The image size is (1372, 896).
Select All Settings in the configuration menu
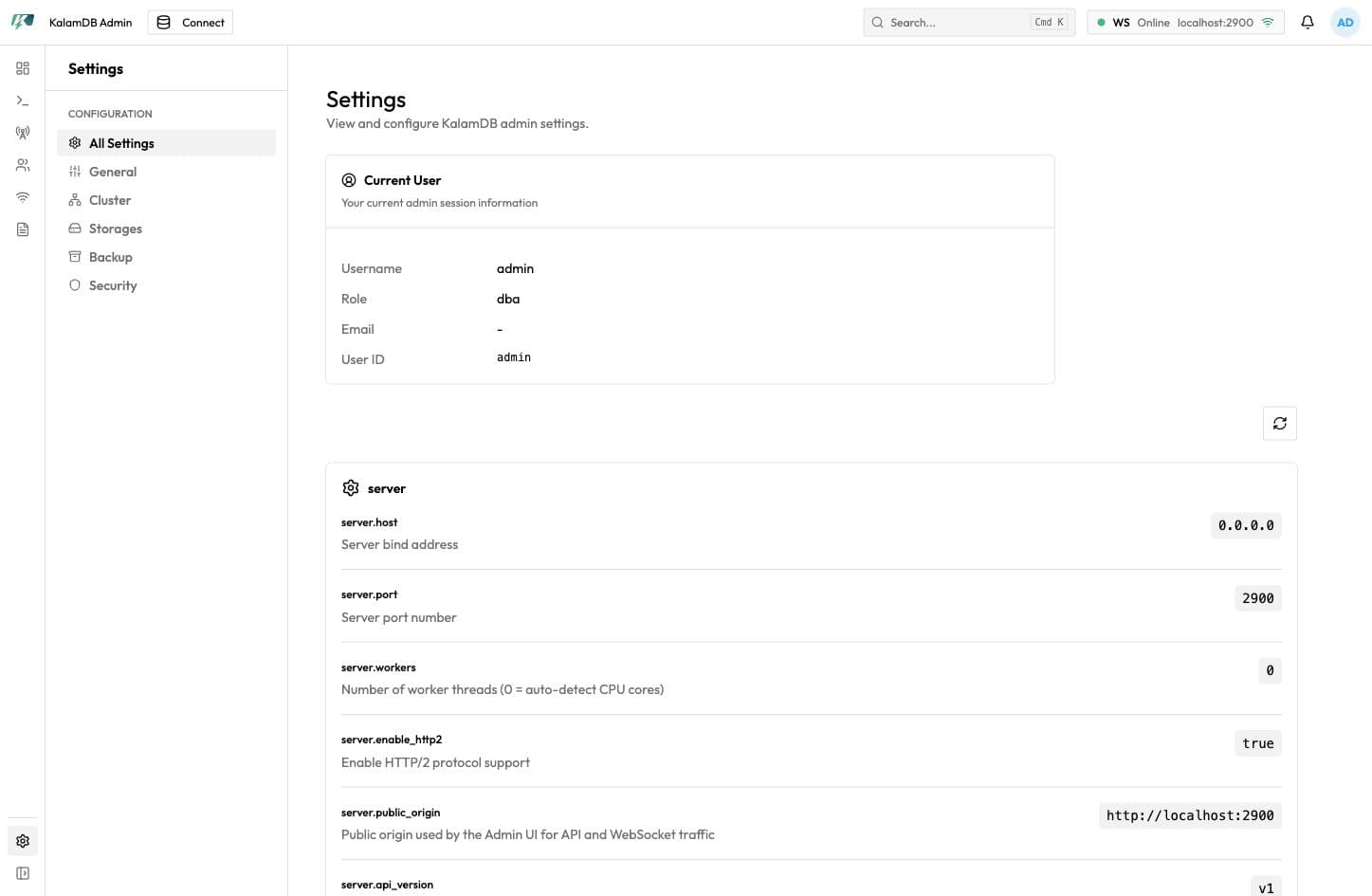(x=167, y=143)
